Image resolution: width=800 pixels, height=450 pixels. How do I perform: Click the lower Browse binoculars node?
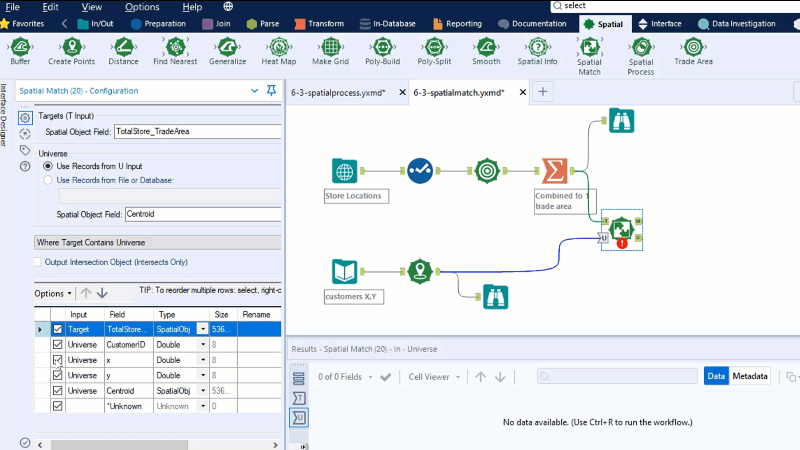click(x=495, y=297)
